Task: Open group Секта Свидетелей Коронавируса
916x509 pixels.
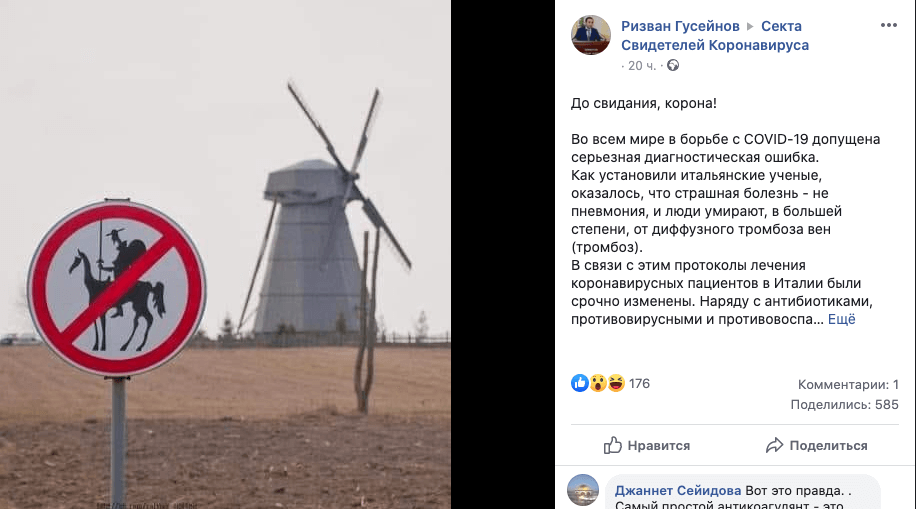Action: click(715, 36)
